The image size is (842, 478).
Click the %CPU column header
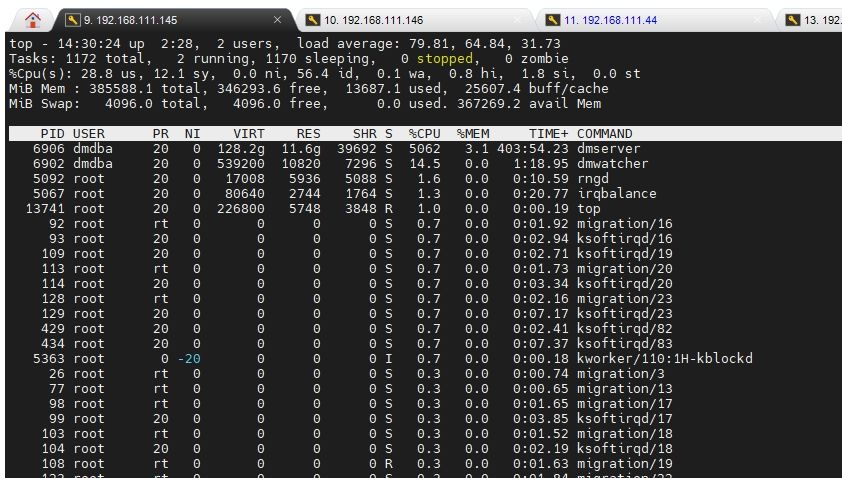(x=425, y=134)
